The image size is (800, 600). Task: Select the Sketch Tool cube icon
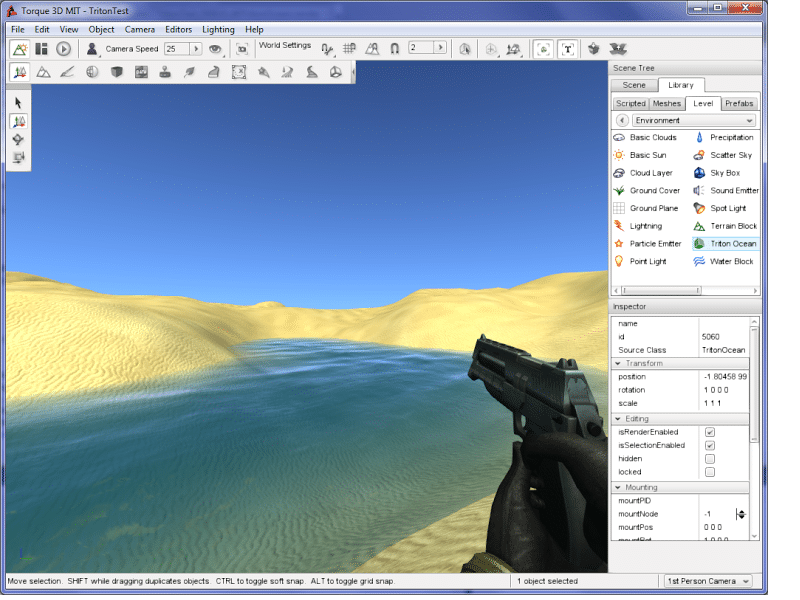(116, 72)
